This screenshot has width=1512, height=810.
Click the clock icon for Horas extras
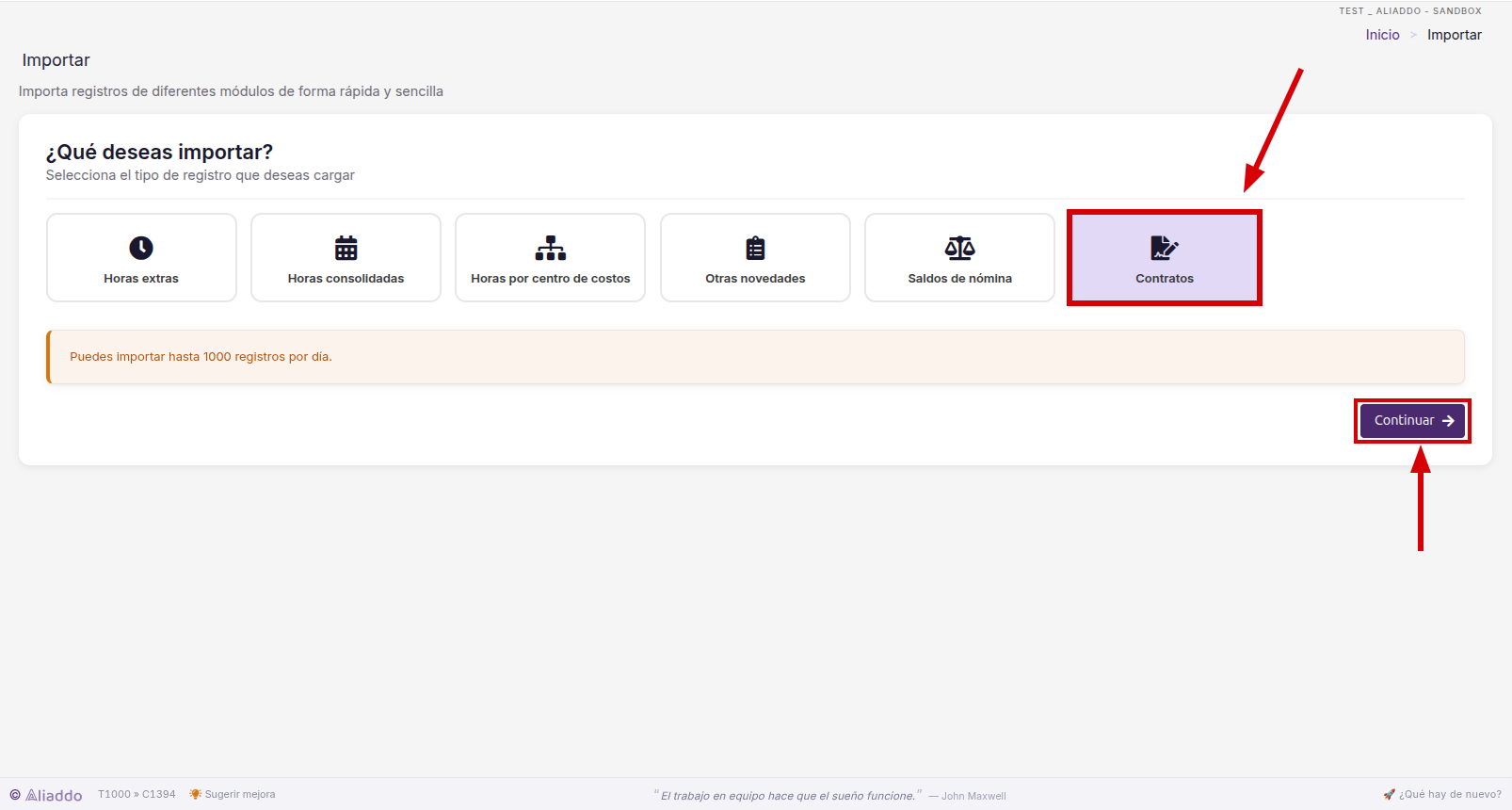click(x=141, y=248)
